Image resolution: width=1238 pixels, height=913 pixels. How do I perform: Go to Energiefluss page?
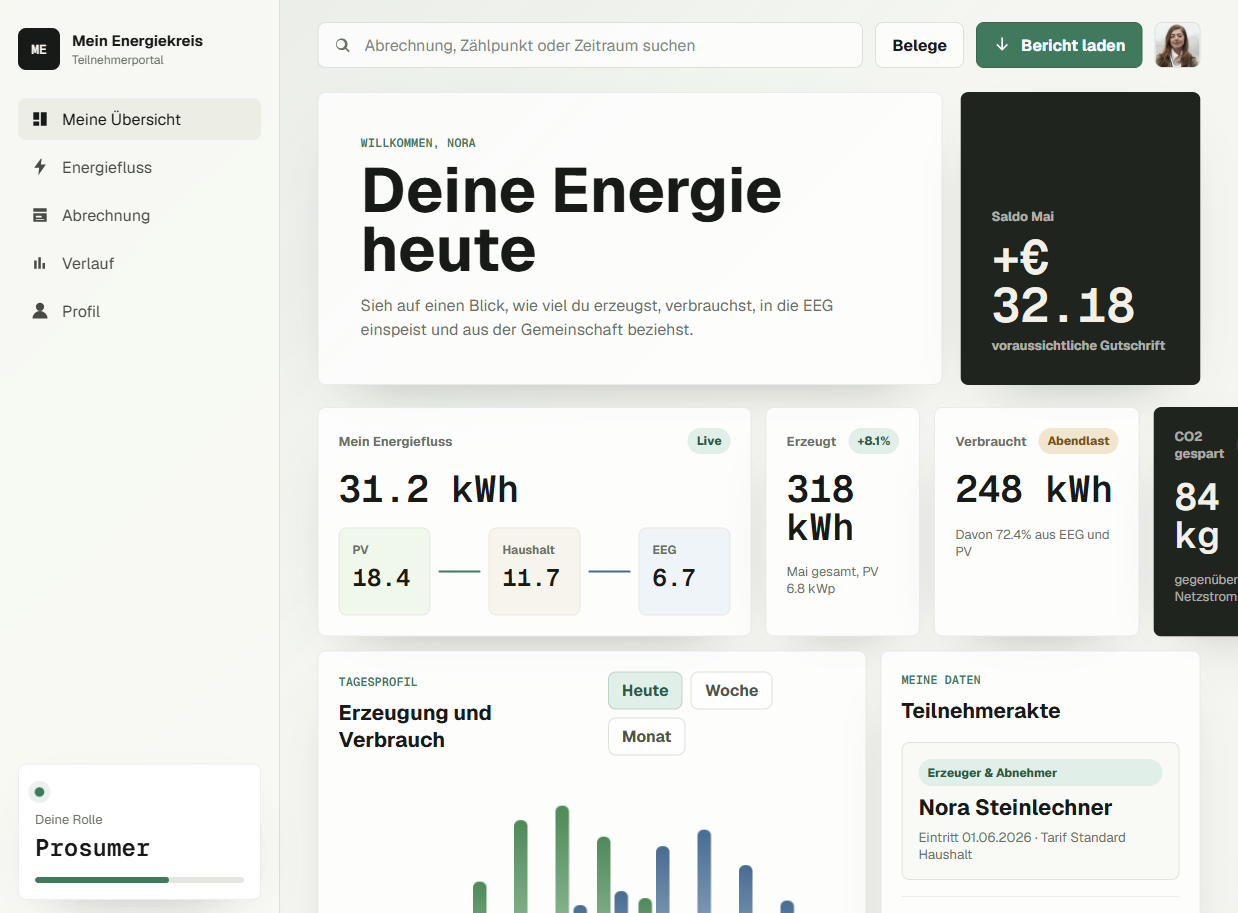(139, 167)
